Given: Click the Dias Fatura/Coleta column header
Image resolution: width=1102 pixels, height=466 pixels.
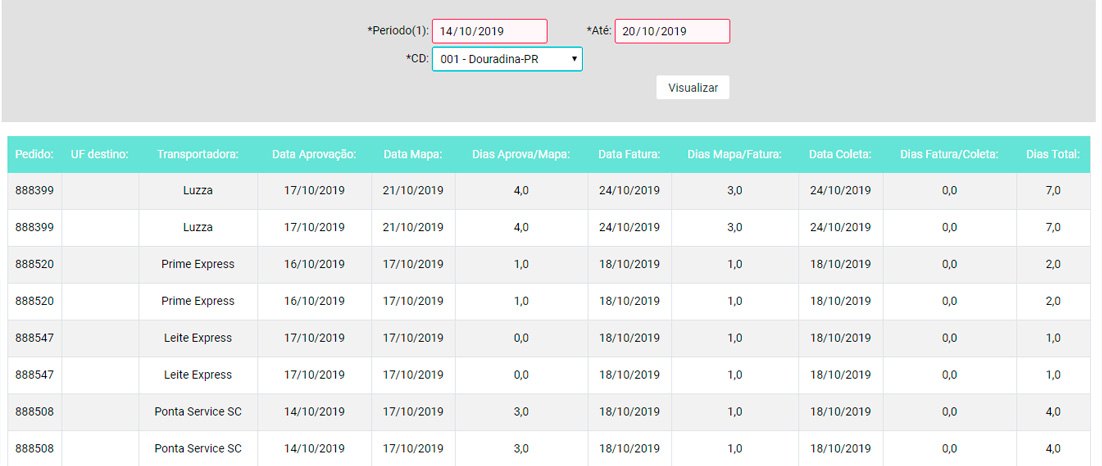Looking at the screenshot, I should point(949,155).
